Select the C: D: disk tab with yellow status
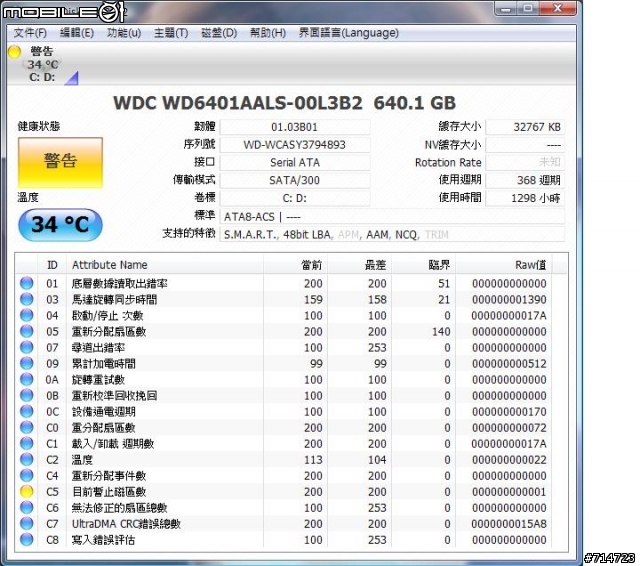The image size is (640, 566). click(42, 64)
